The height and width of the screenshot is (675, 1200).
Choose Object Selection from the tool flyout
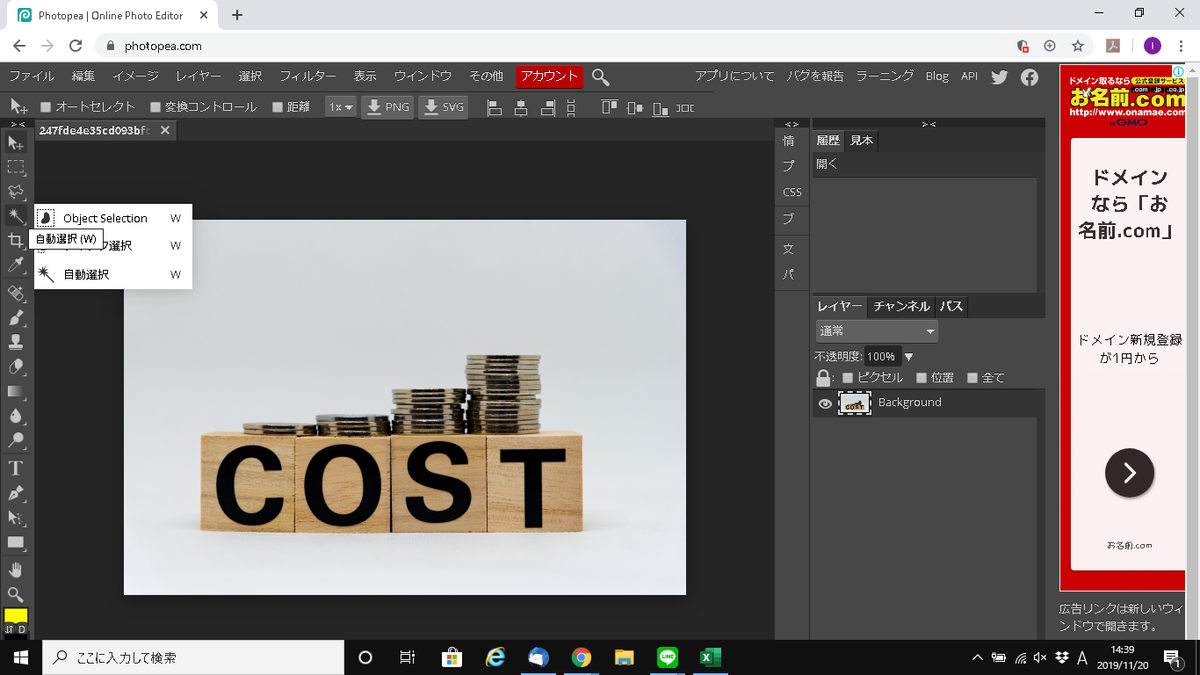coord(105,218)
